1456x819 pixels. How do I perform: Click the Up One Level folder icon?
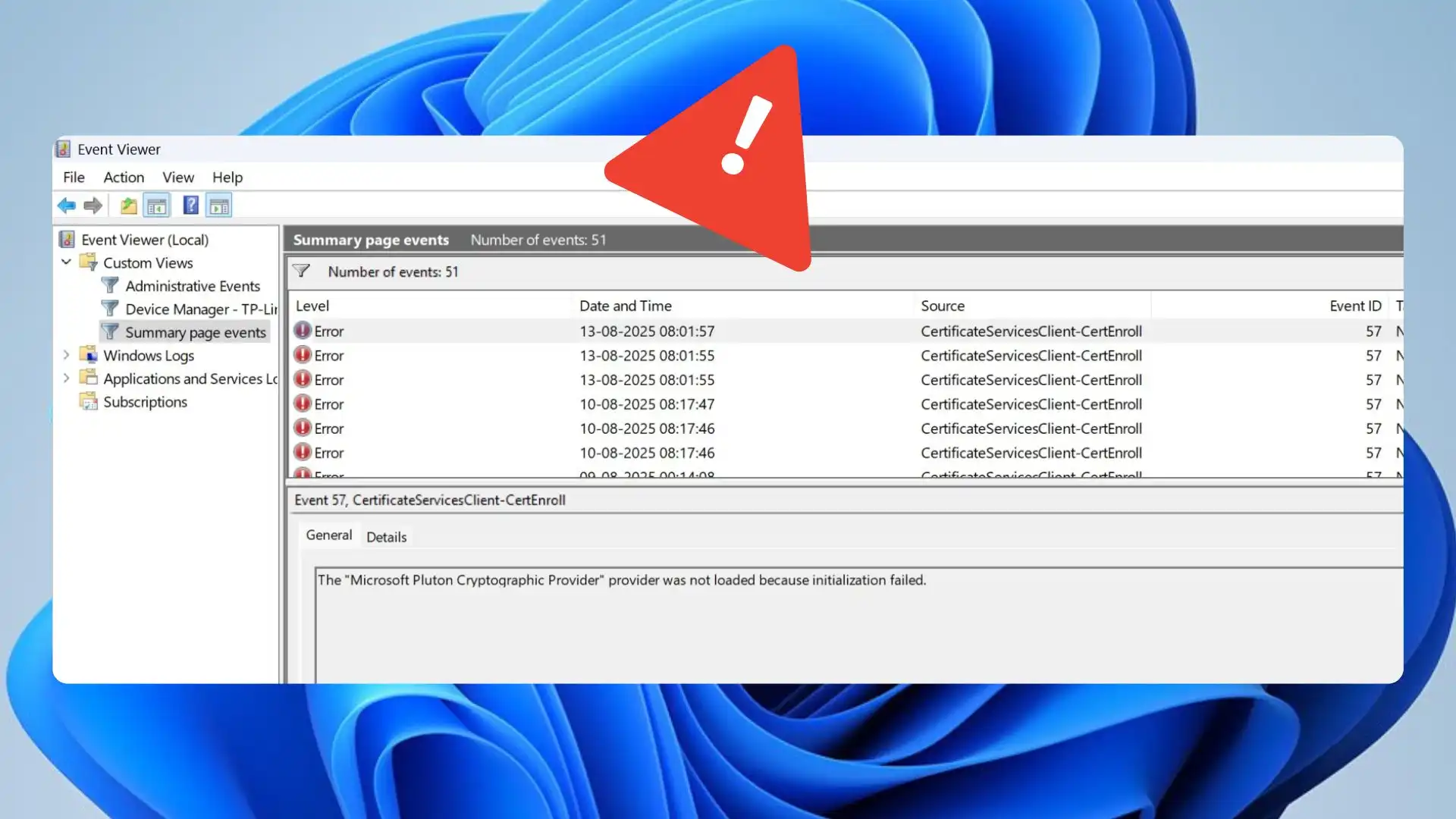[x=129, y=206]
